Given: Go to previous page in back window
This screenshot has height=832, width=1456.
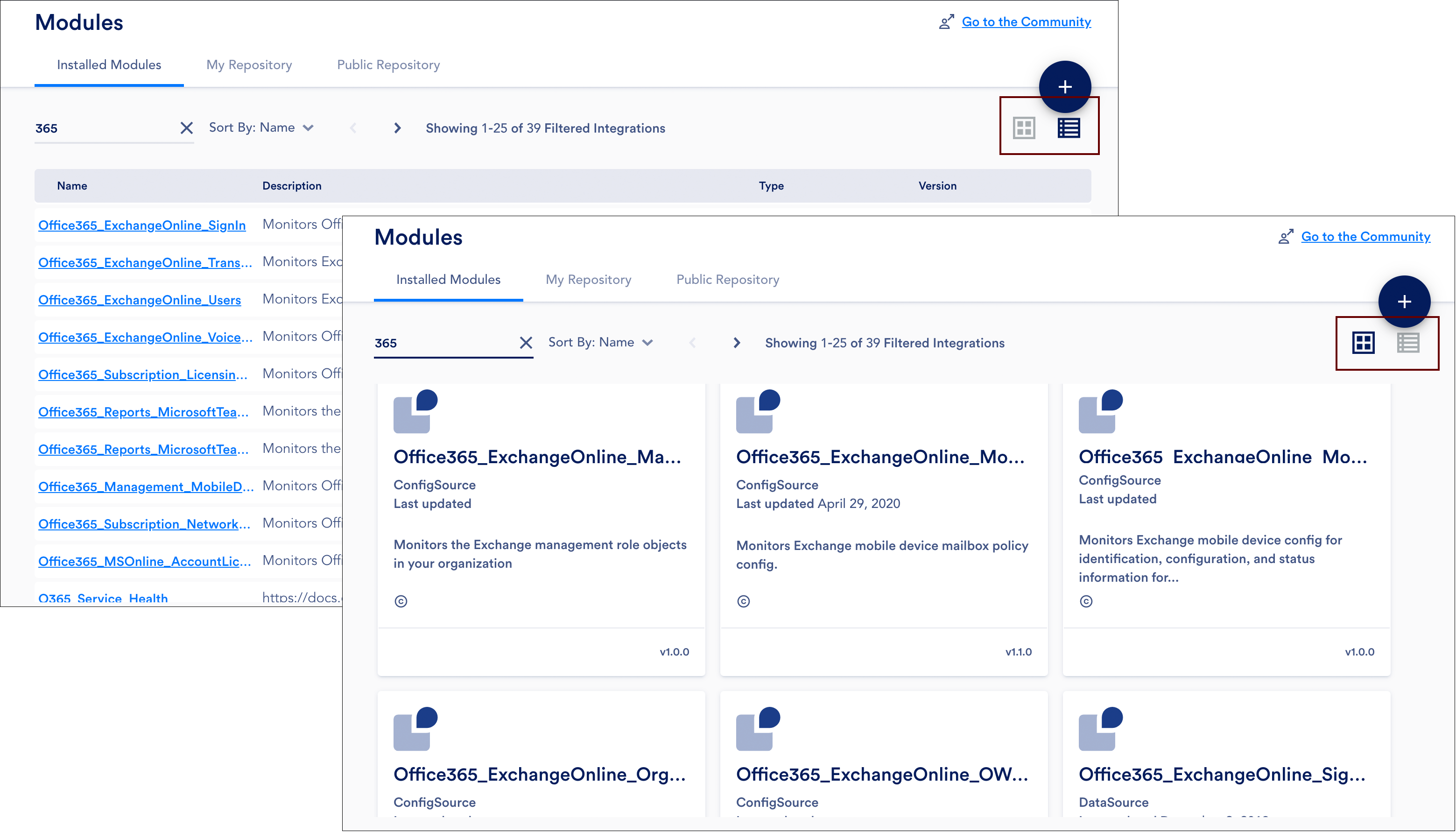Looking at the screenshot, I should click(x=353, y=128).
